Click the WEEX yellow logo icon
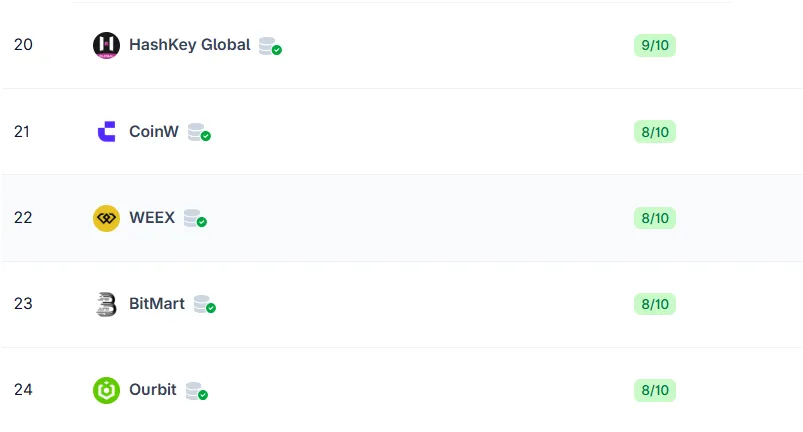 [x=106, y=218]
